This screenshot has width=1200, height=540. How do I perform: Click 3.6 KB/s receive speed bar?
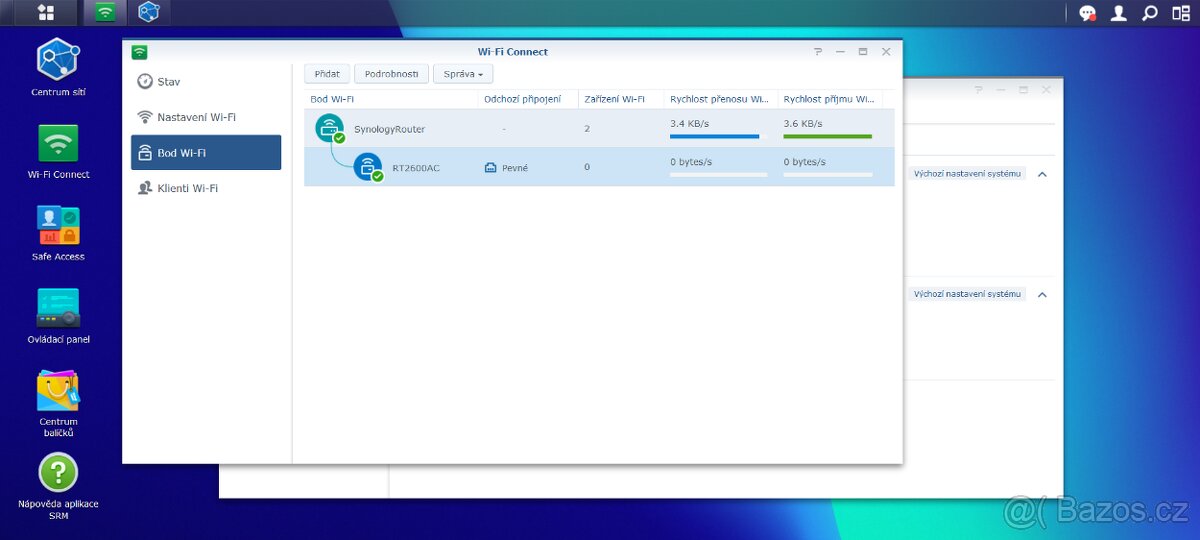[x=828, y=136]
